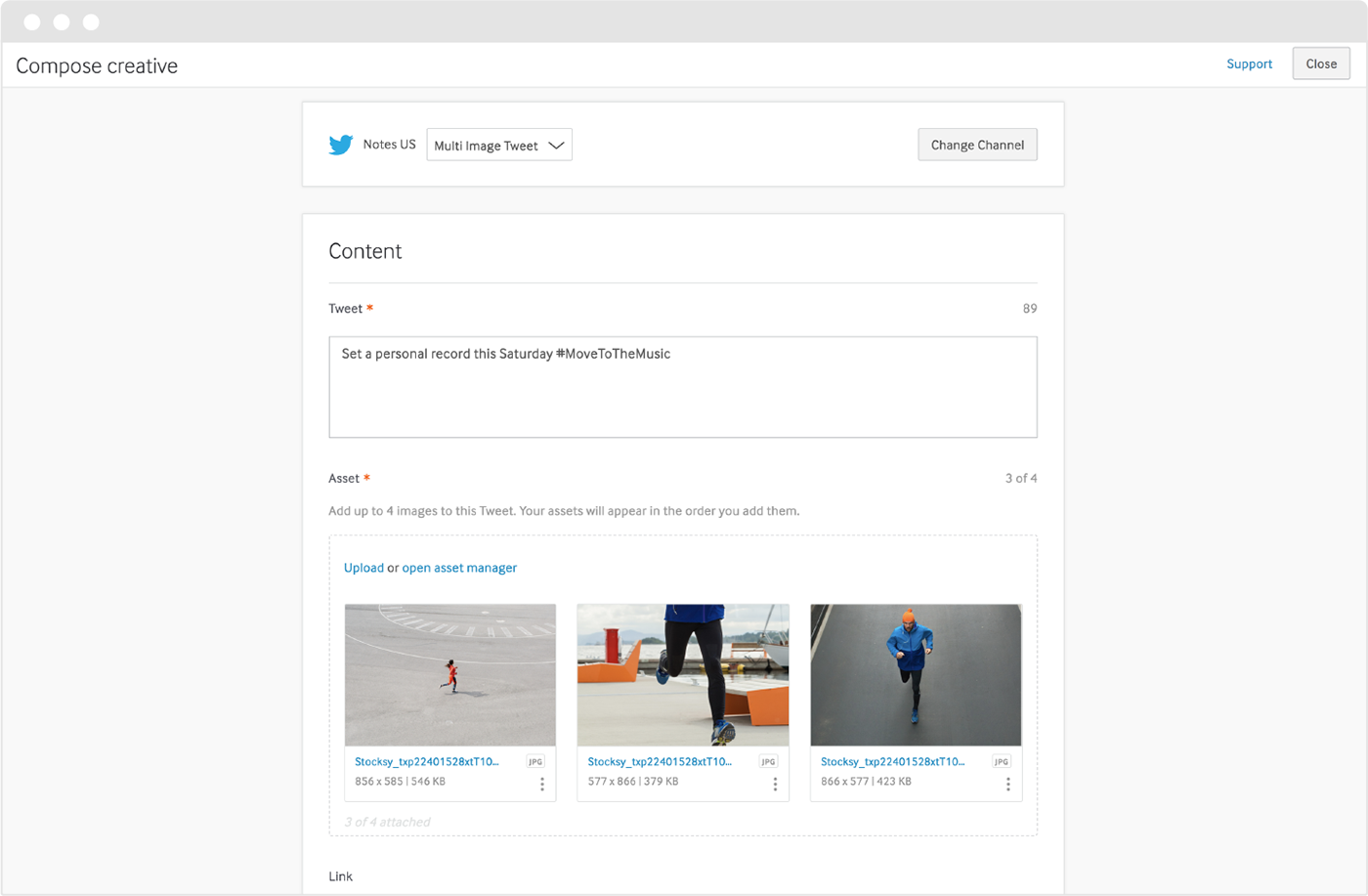The image size is (1368, 896).
Task: Focus the Tweet text field
Action: click(x=683, y=387)
